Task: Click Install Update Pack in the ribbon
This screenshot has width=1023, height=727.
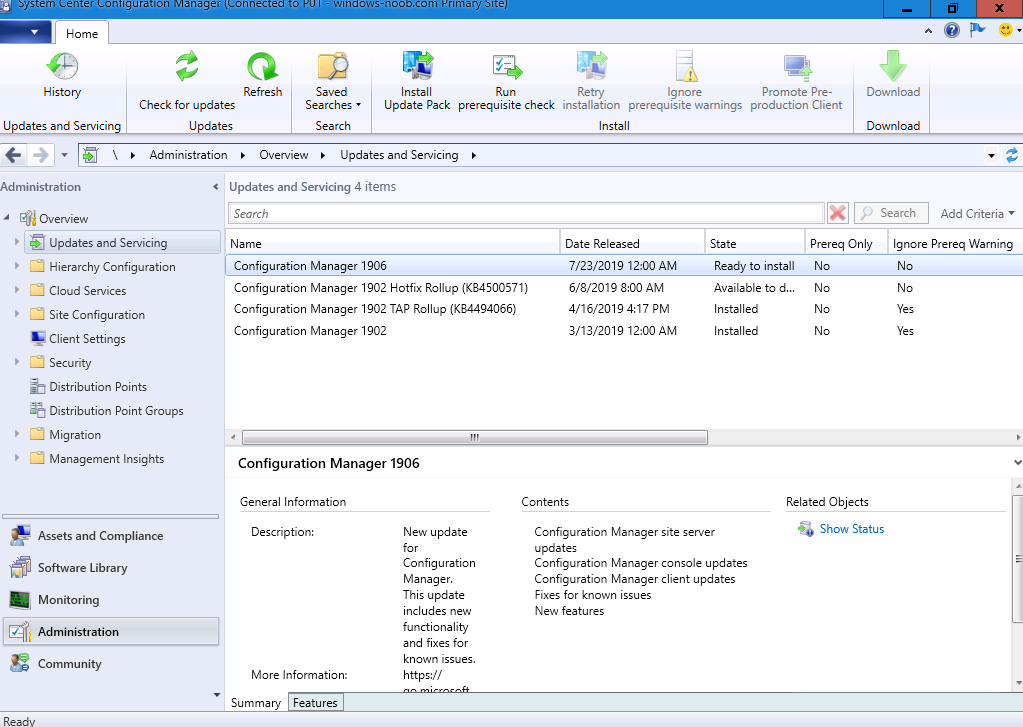Action: pyautogui.click(x=417, y=81)
